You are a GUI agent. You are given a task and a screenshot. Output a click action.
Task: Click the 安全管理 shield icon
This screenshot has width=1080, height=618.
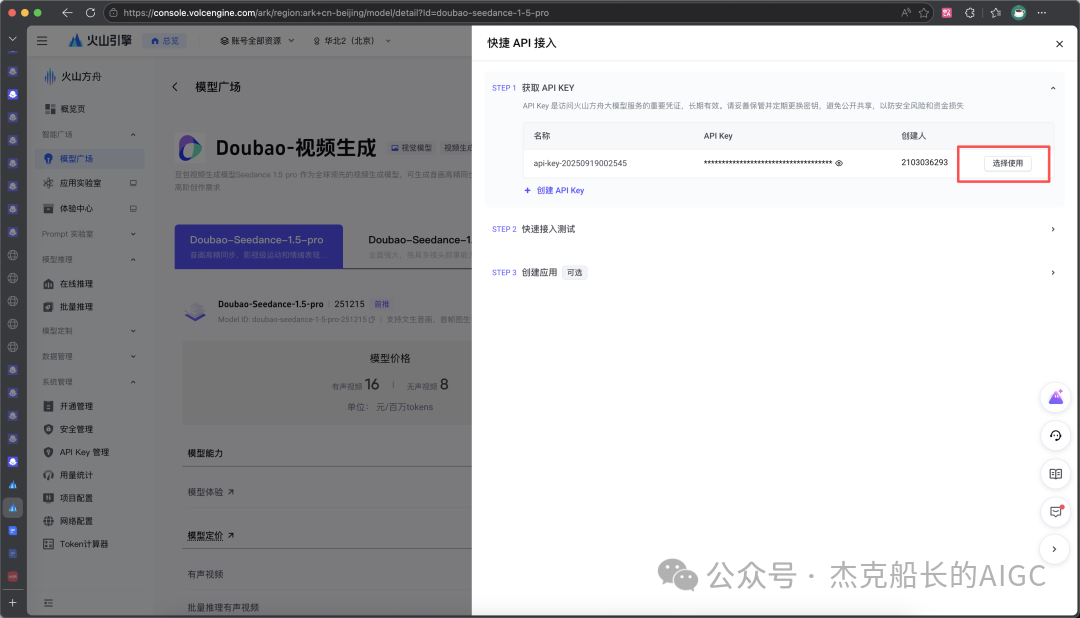pyautogui.click(x=48, y=429)
